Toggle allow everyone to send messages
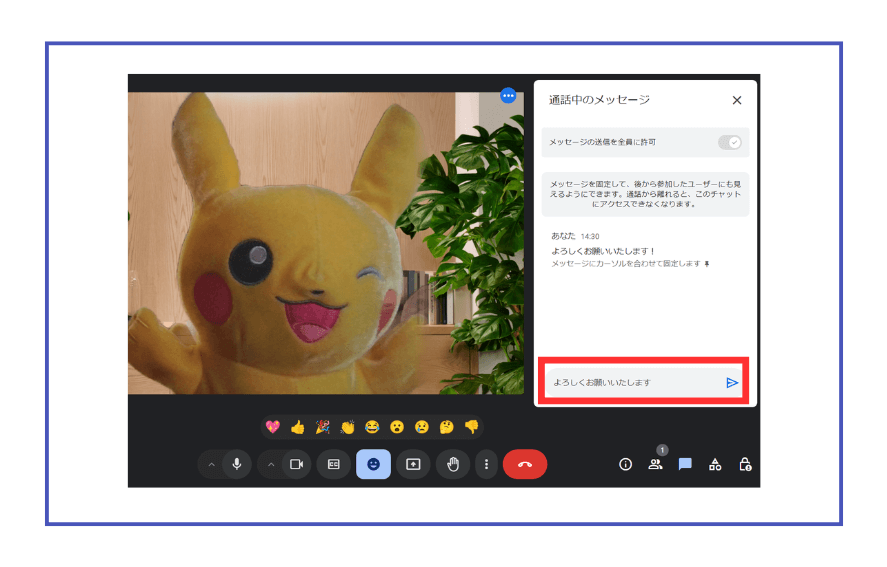The image size is (887, 567). click(730, 142)
